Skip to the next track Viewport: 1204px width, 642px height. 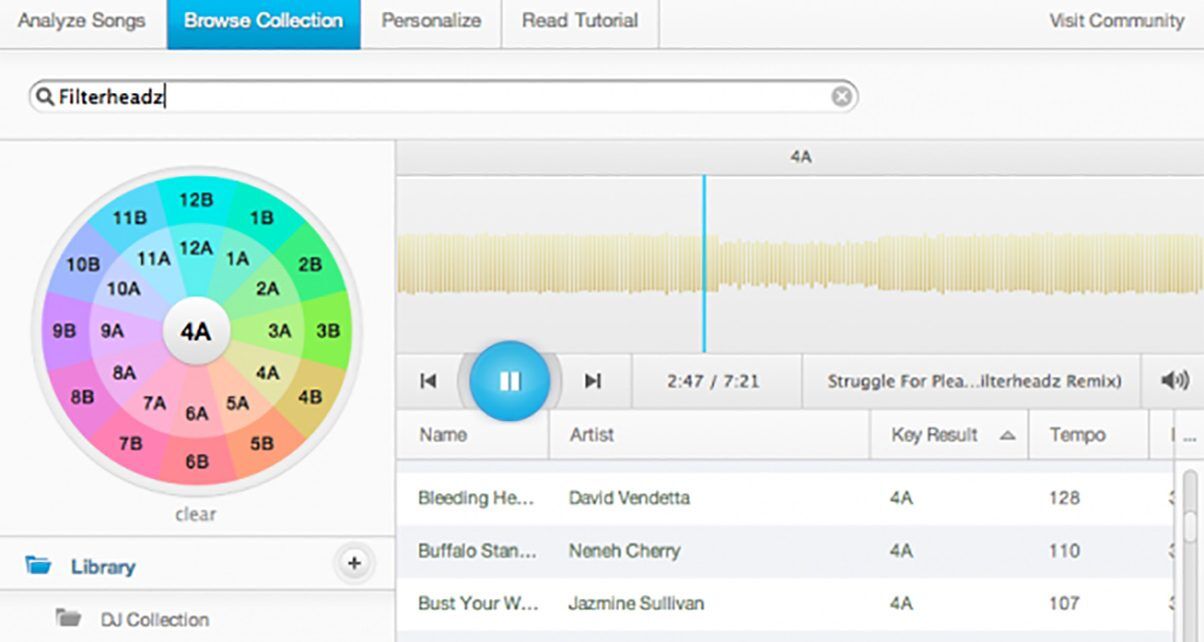593,381
